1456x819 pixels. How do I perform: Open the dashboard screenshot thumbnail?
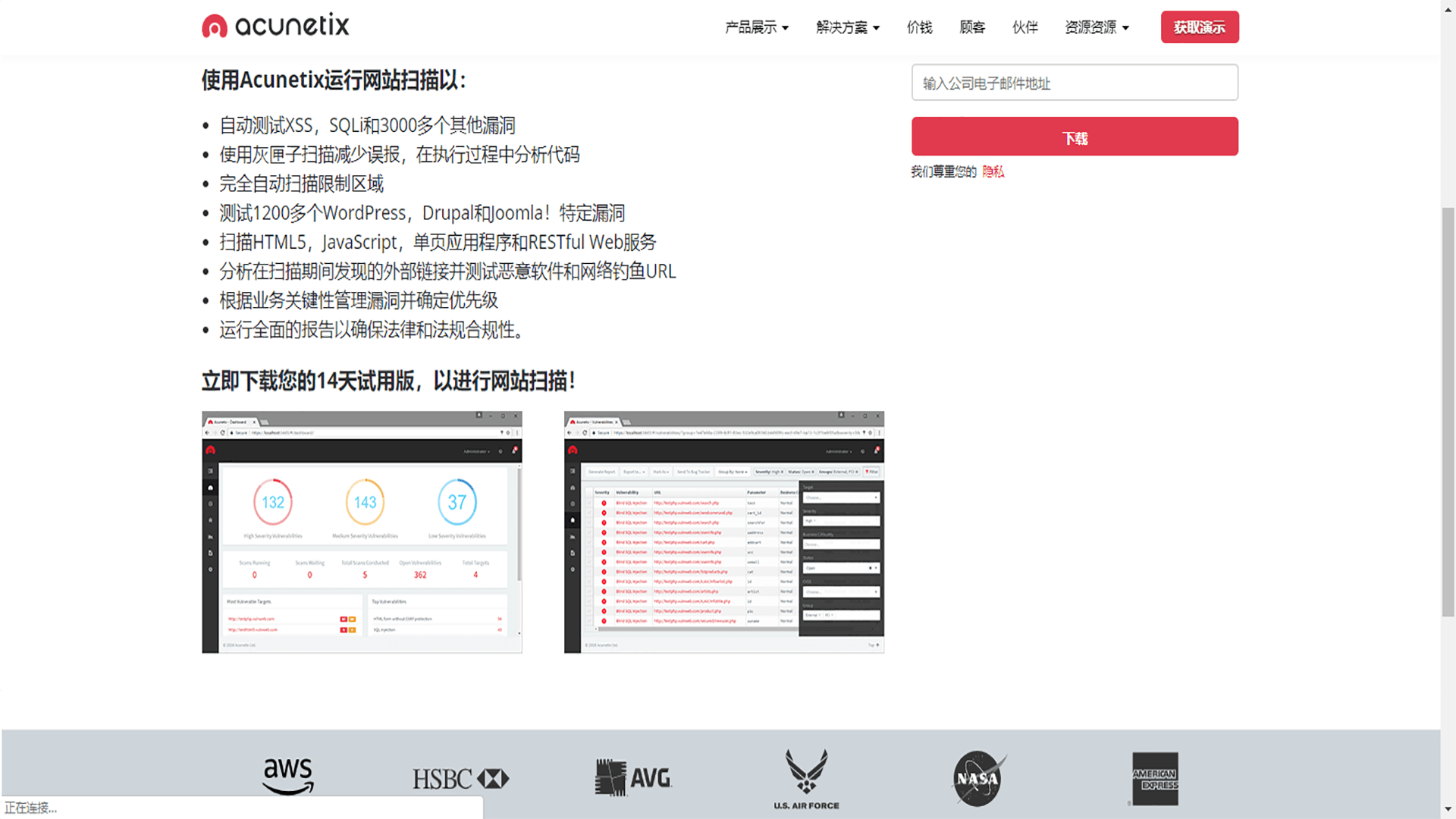pyautogui.click(x=362, y=532)
